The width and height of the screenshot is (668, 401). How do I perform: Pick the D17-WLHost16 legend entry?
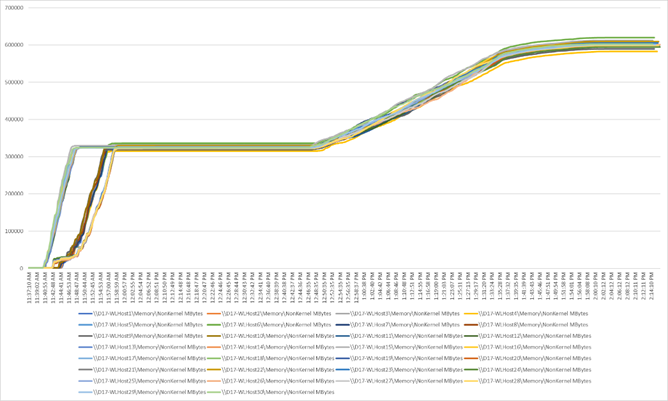coord(527,347)
